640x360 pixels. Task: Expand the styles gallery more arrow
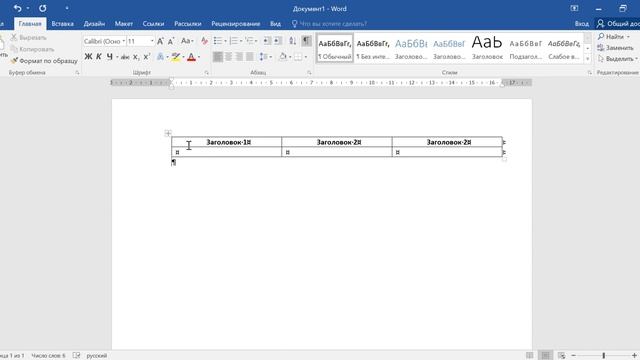(588, 59)
